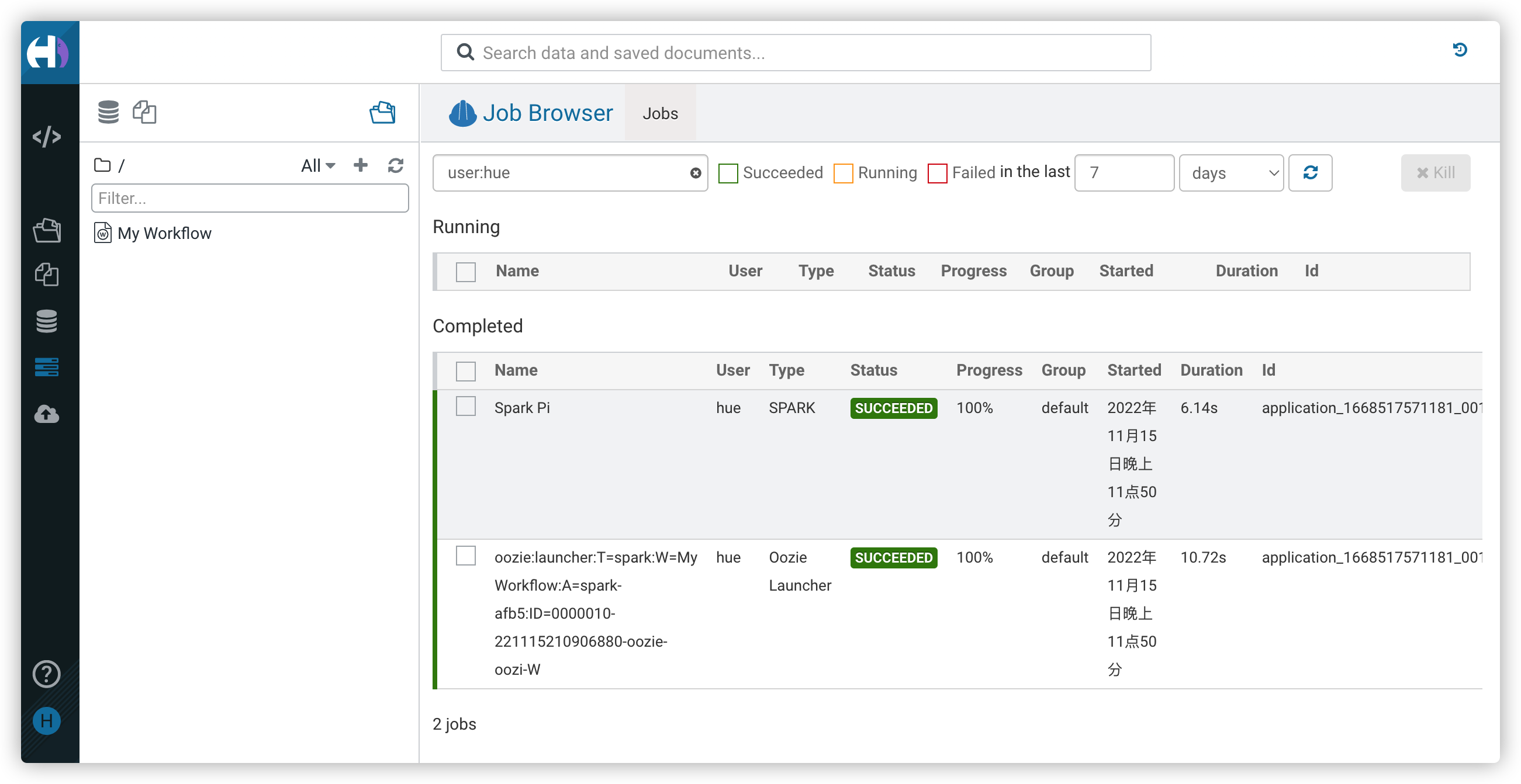Toggle the Running filter checkbox
The image size is (1521, 784).
click(843, 174)
